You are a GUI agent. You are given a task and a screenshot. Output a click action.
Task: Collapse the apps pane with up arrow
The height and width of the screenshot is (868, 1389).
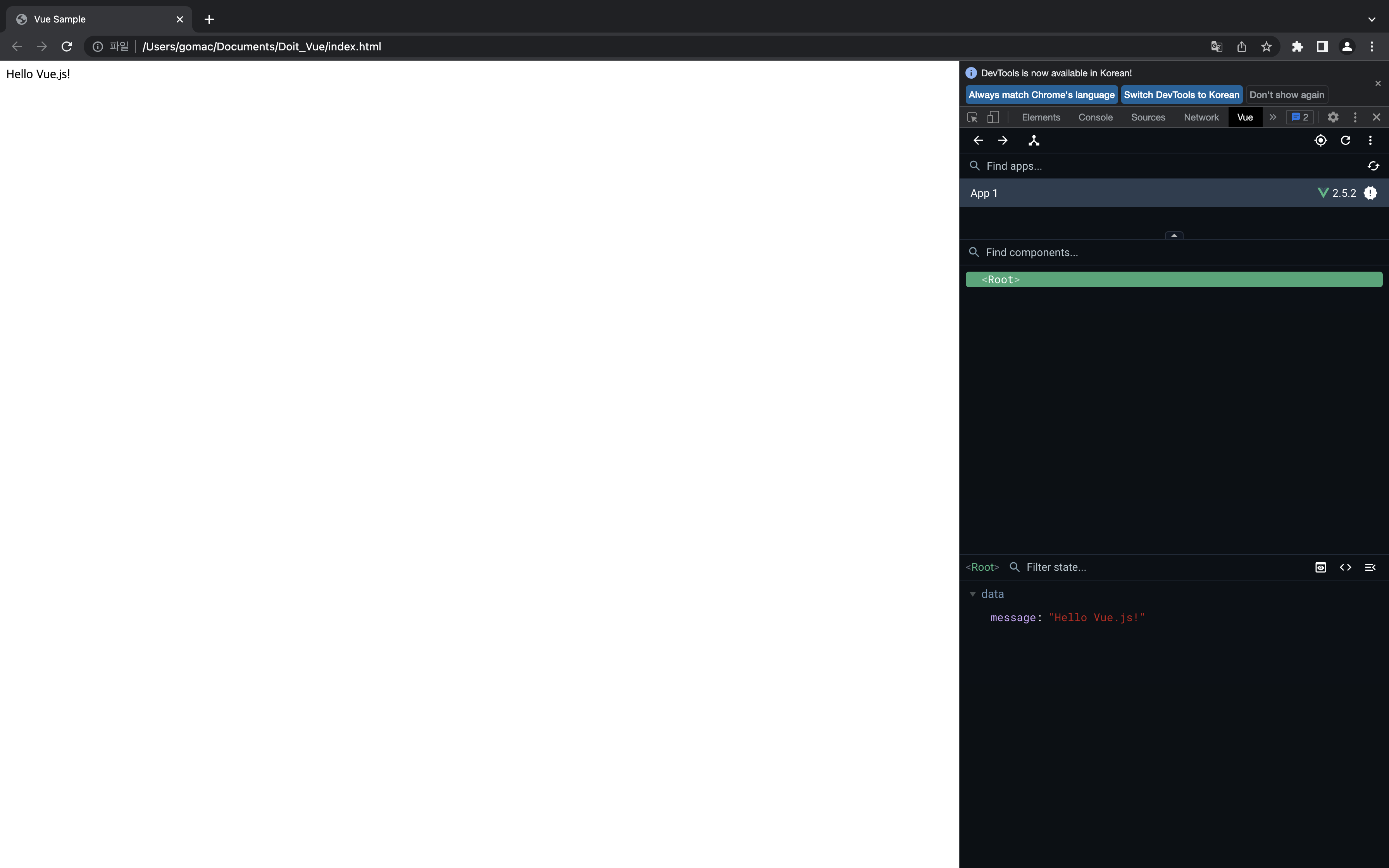(1174, 235)
